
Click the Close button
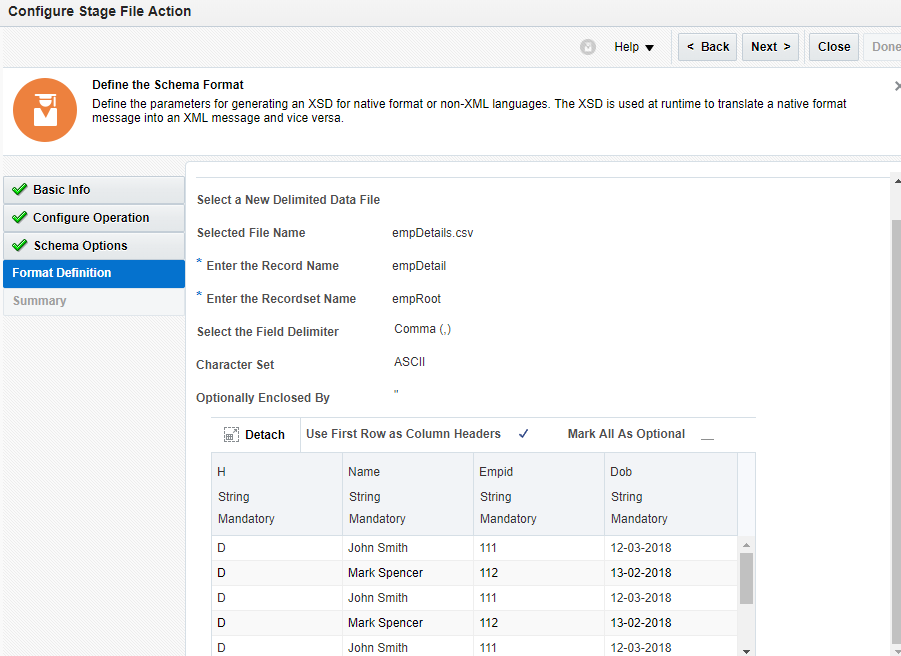click(833, 46)
